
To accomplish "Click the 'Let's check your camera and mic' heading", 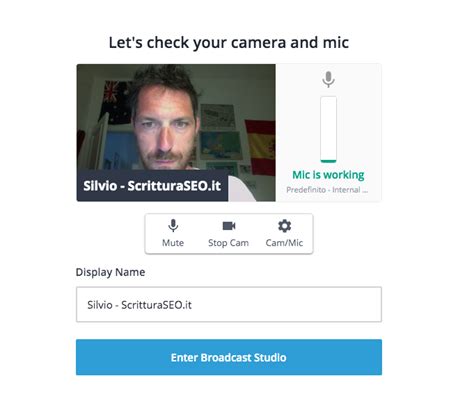I will 229,43.
